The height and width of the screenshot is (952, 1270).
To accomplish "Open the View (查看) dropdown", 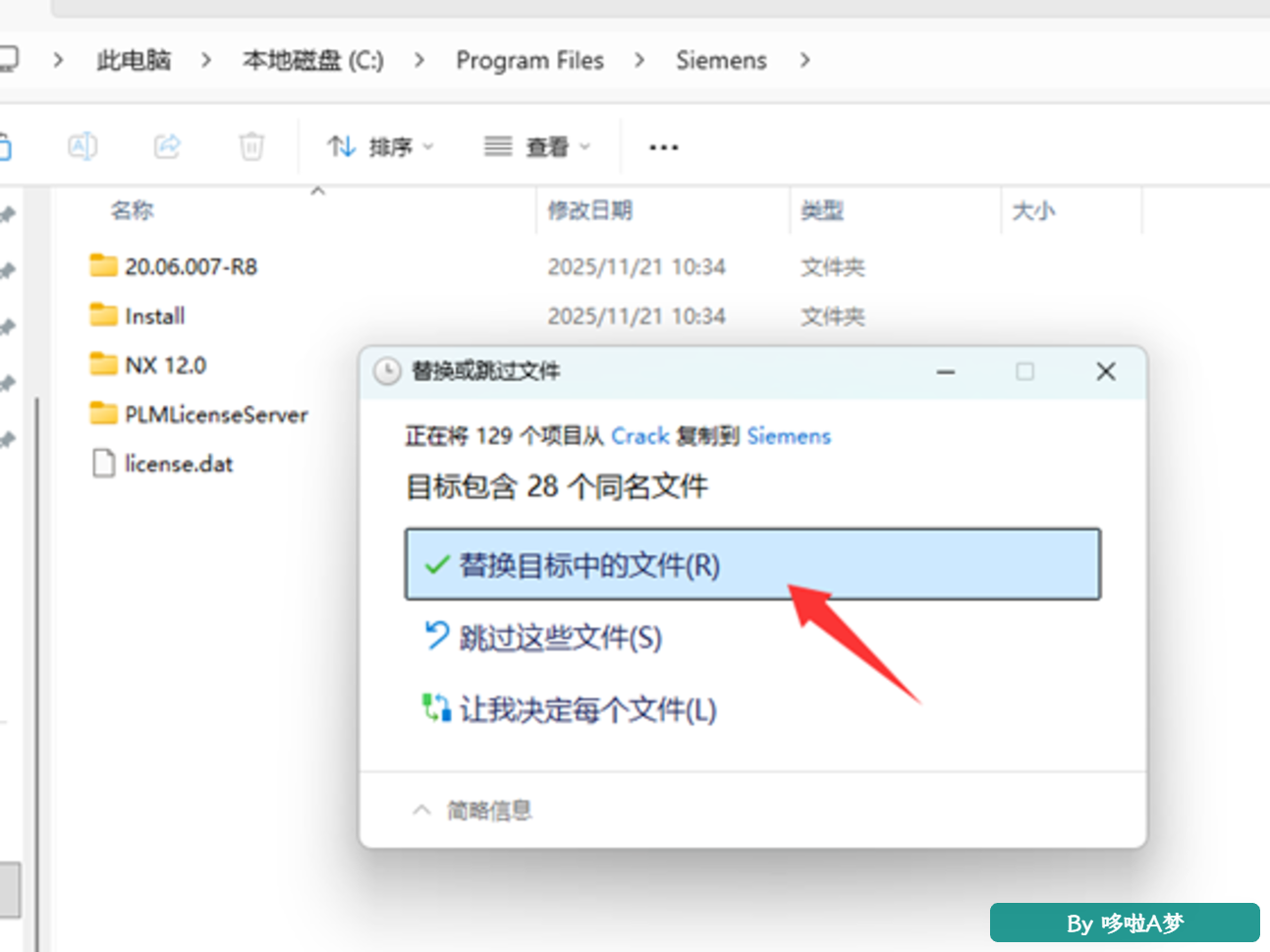I will click(x=537, y=147).
